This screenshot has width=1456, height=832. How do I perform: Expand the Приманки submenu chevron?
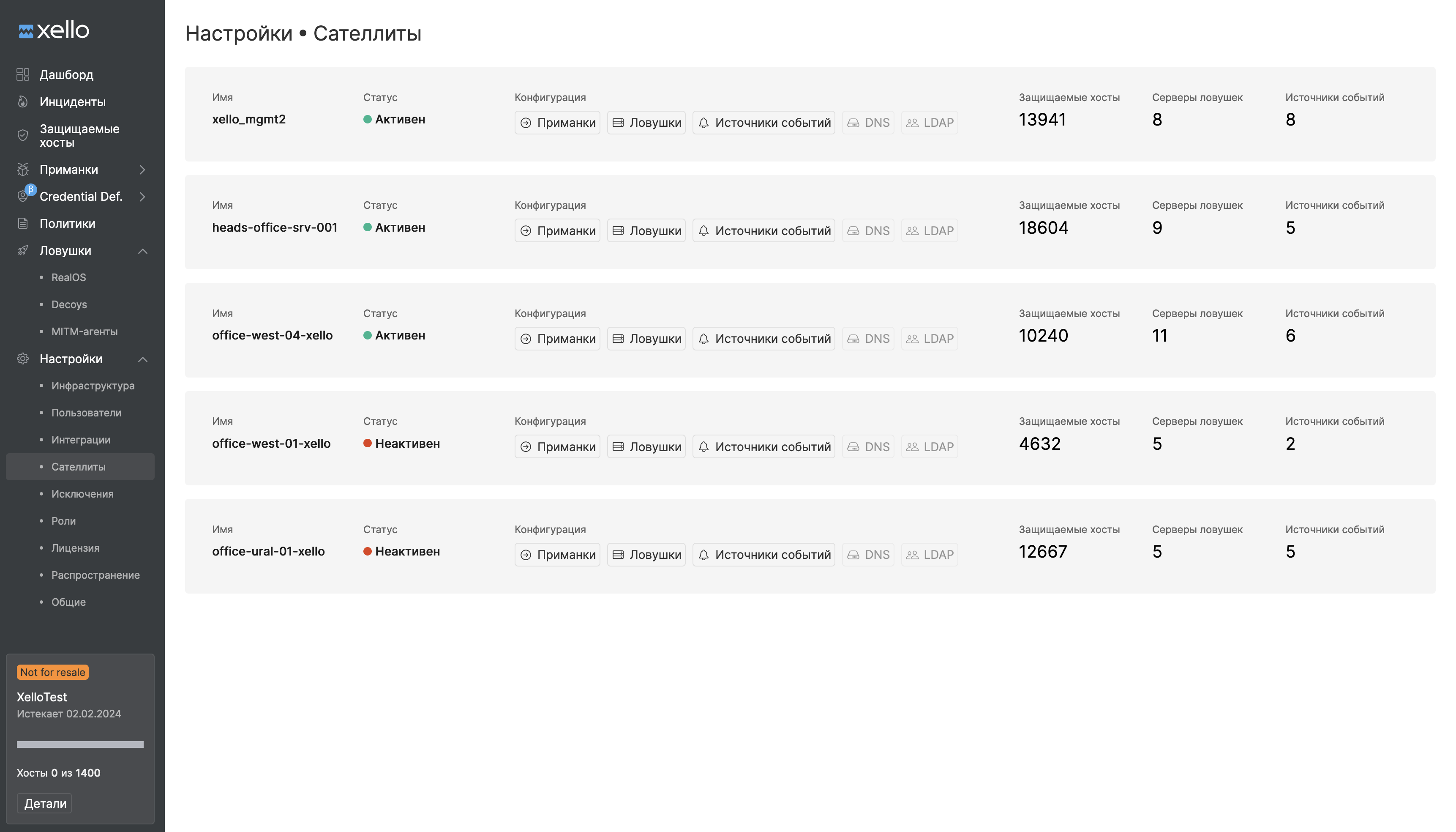[x=143, y=169]
